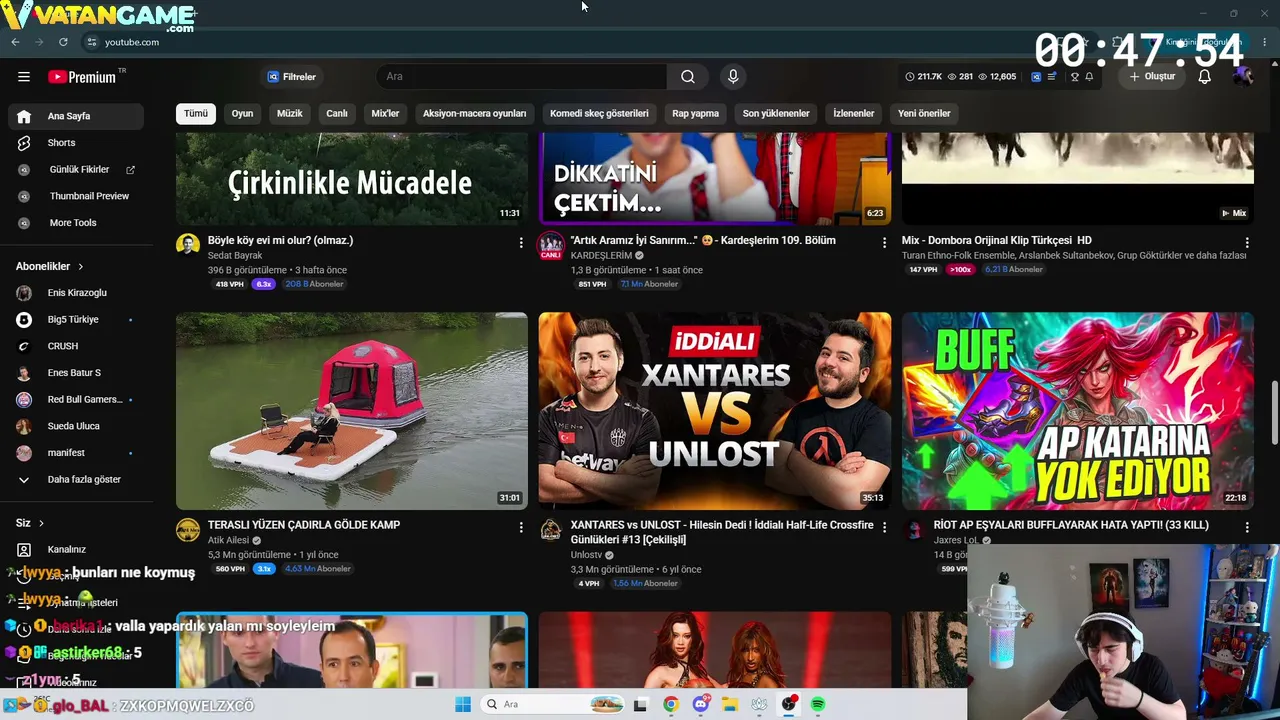Open options menu for Kardeşlerim 109. Bölüm video
The height and width of the screenshot is (720, 1280).
[884, 243]
